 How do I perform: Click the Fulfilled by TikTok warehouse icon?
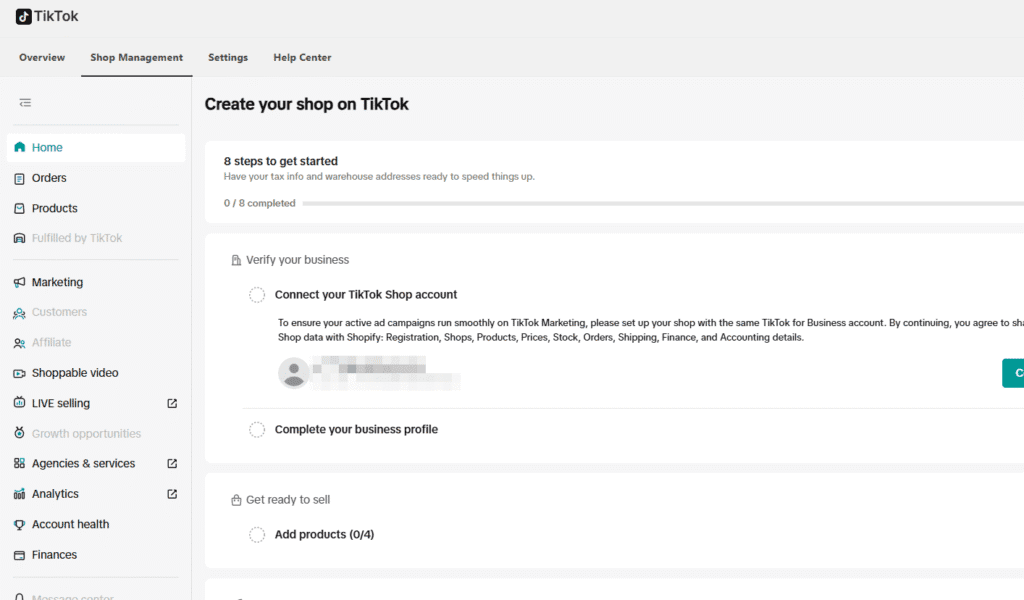tap(20, 238)
